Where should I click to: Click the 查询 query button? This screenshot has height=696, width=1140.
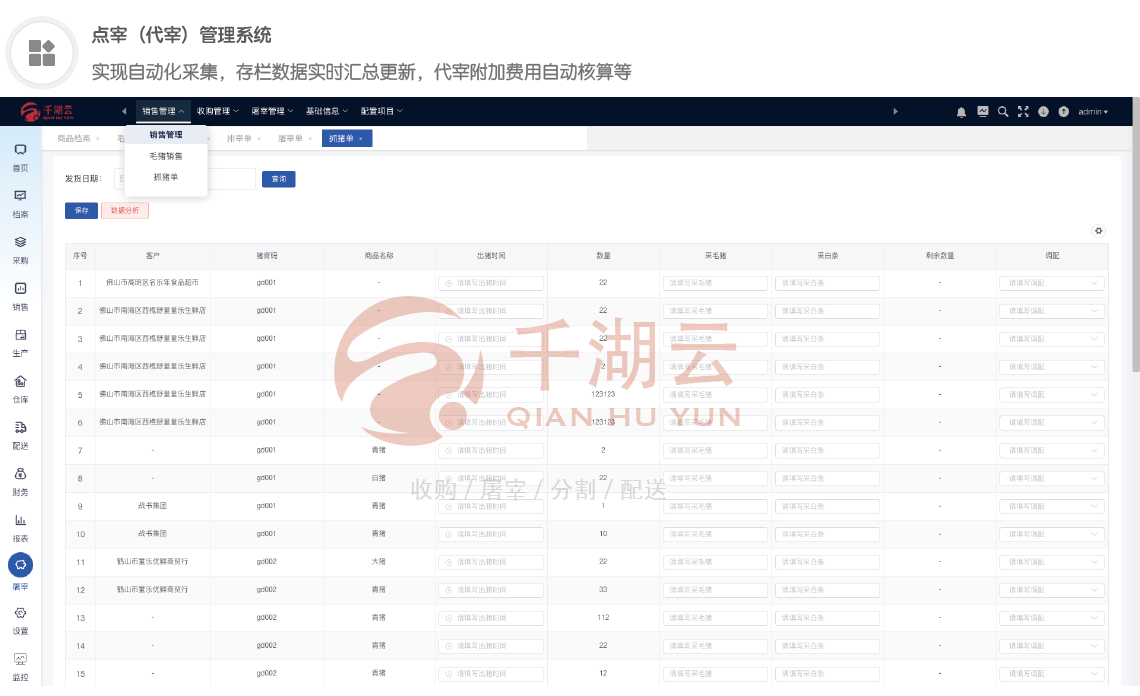[x=279, y=179]
